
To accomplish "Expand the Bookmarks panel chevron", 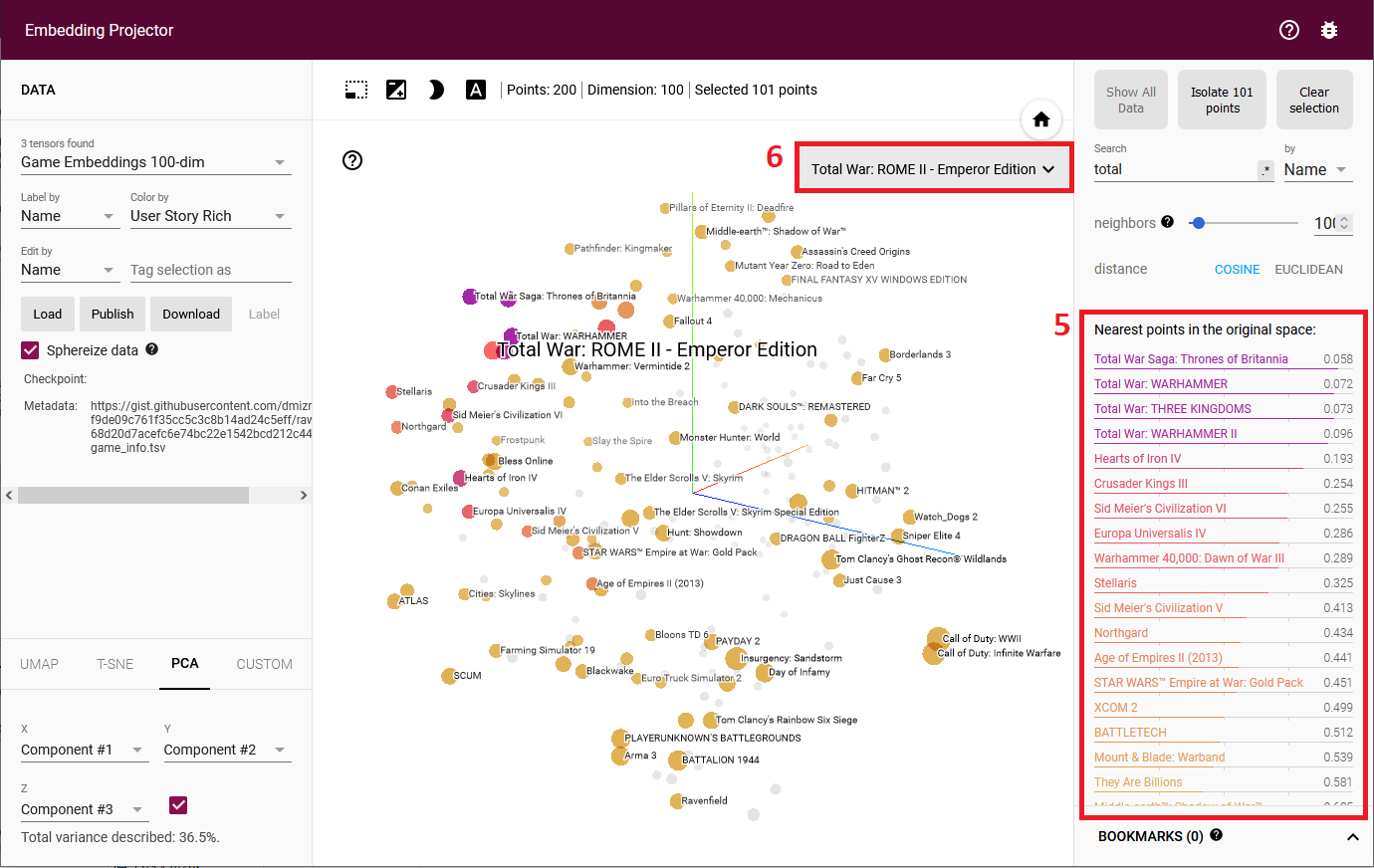I will pos(1352,837).
